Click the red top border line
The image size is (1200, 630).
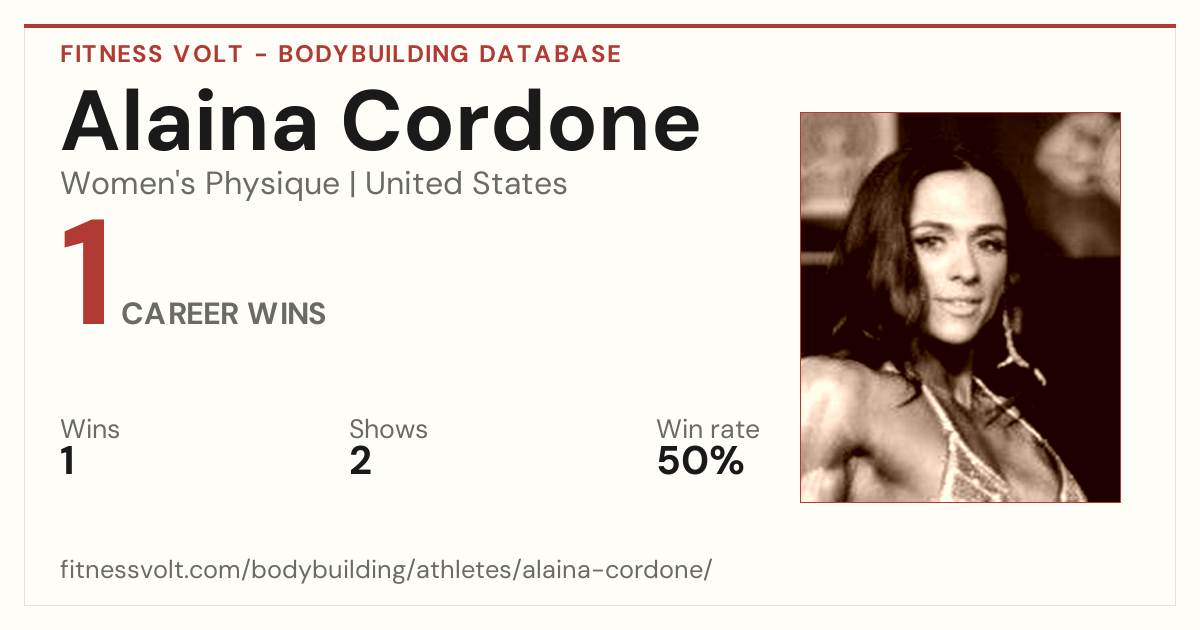pyautogui.click(x=600, y=26)
